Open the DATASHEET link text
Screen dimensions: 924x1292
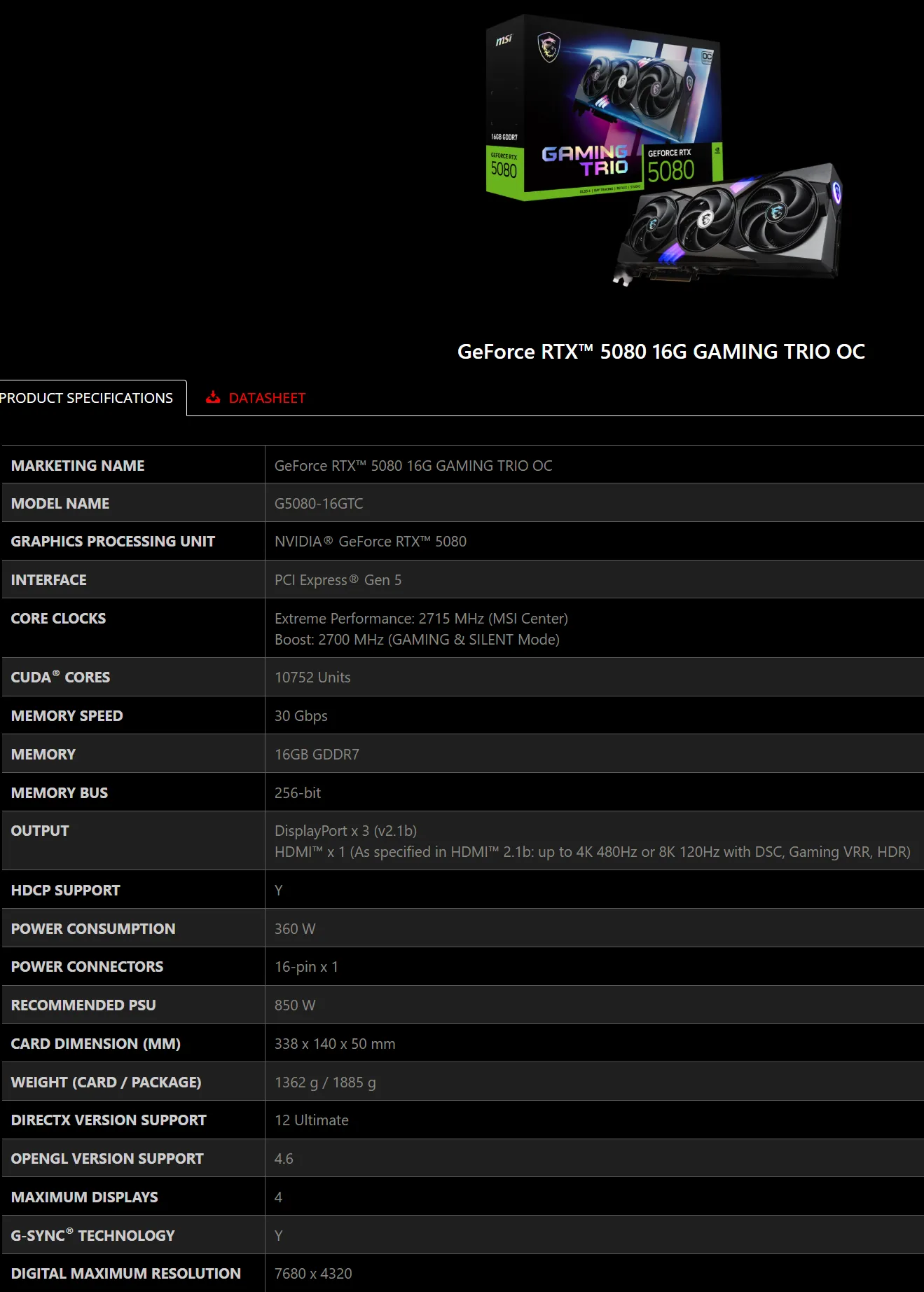click(x=267, y=398)
